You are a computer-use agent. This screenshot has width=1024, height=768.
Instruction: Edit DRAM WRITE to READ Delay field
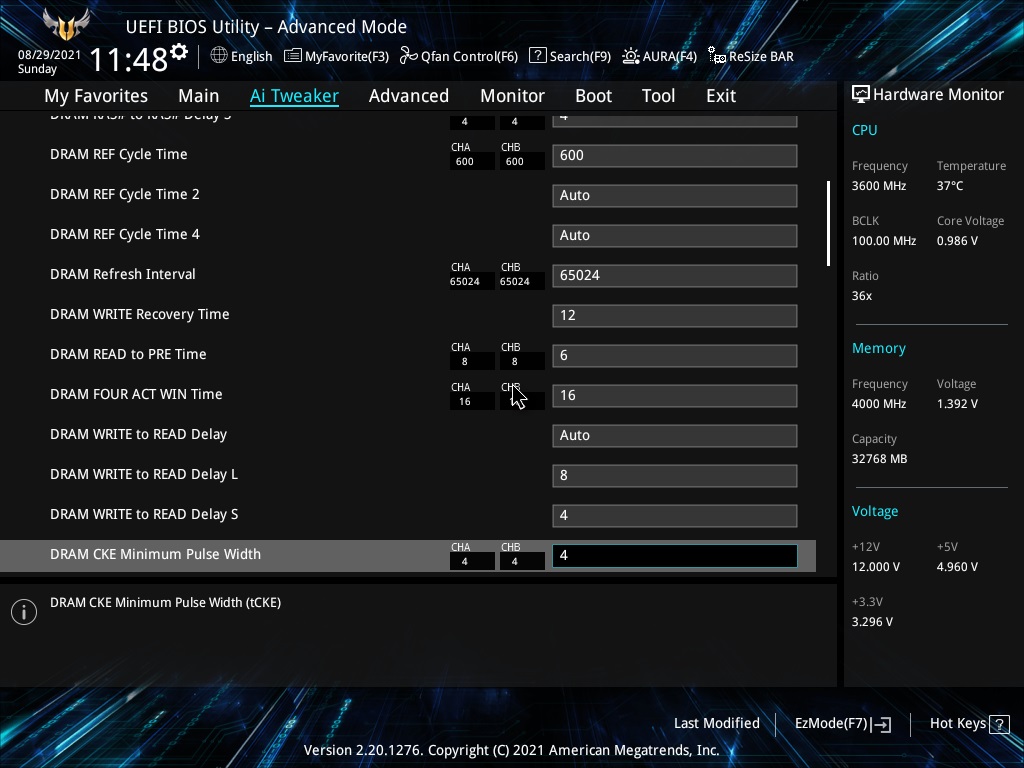pyautogui.click(x=675, y=436)
